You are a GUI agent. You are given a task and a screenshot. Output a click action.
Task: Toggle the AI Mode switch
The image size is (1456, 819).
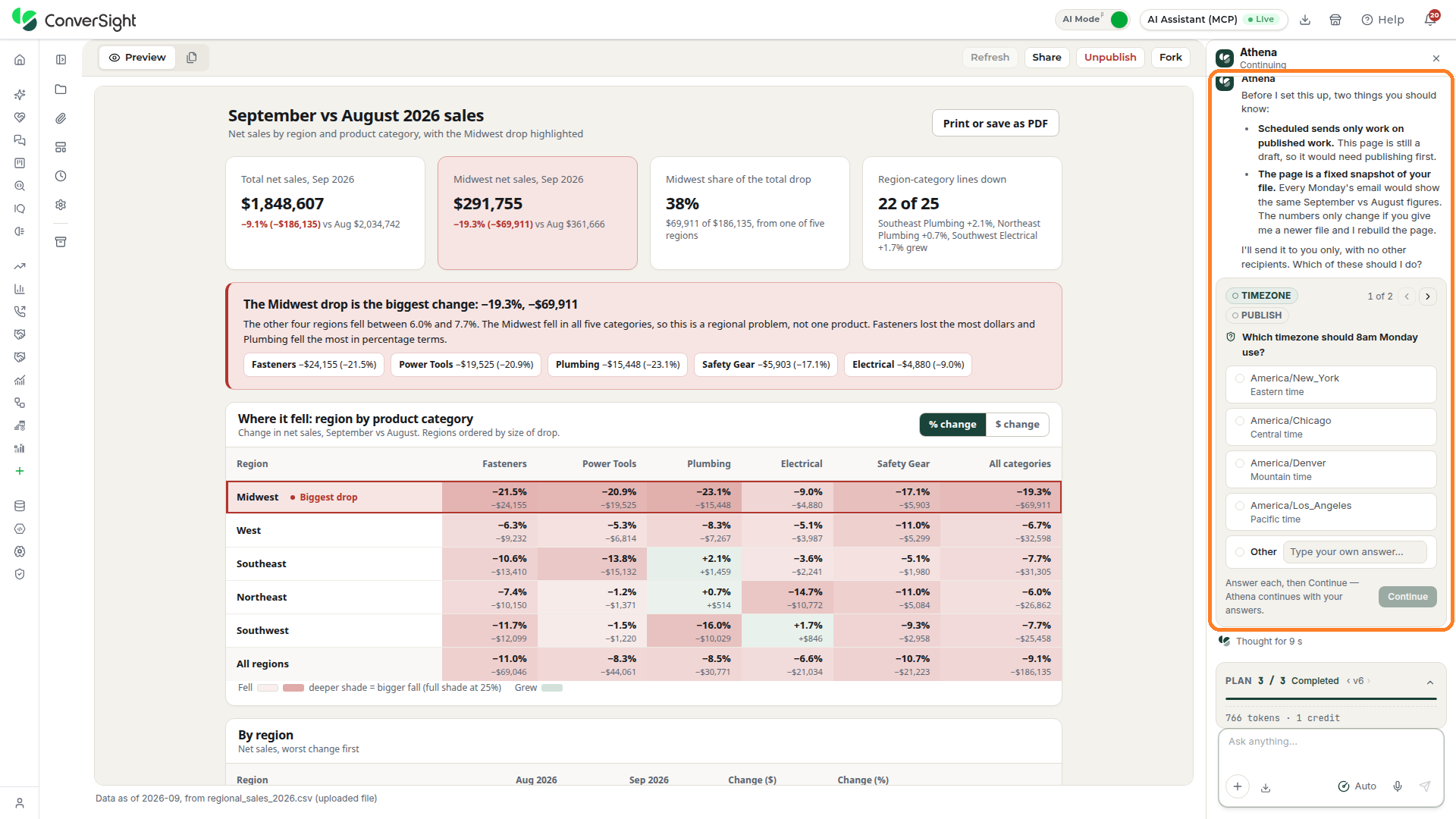(1119, 19)
